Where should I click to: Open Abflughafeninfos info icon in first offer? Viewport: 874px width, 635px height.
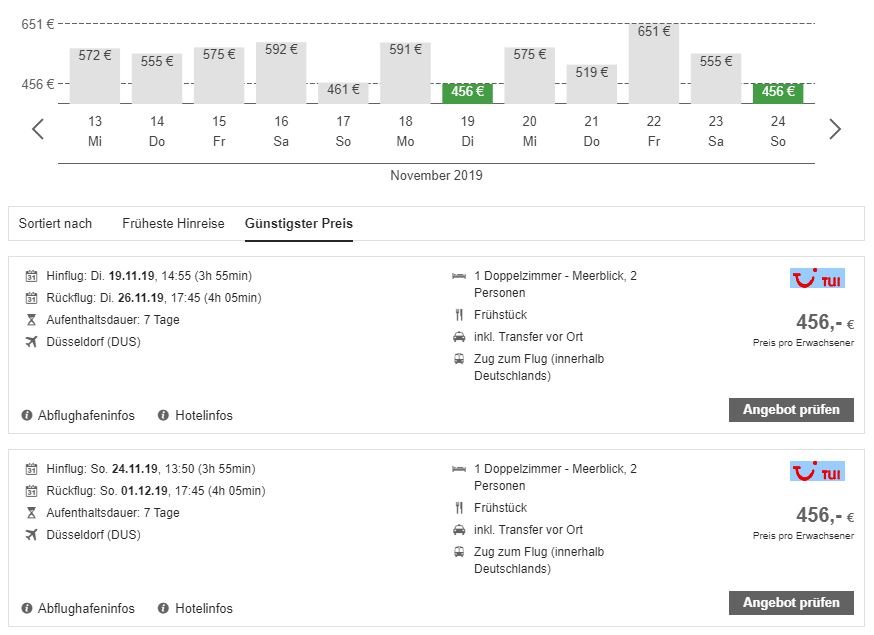pyautogui.click(x=28, y=415)
